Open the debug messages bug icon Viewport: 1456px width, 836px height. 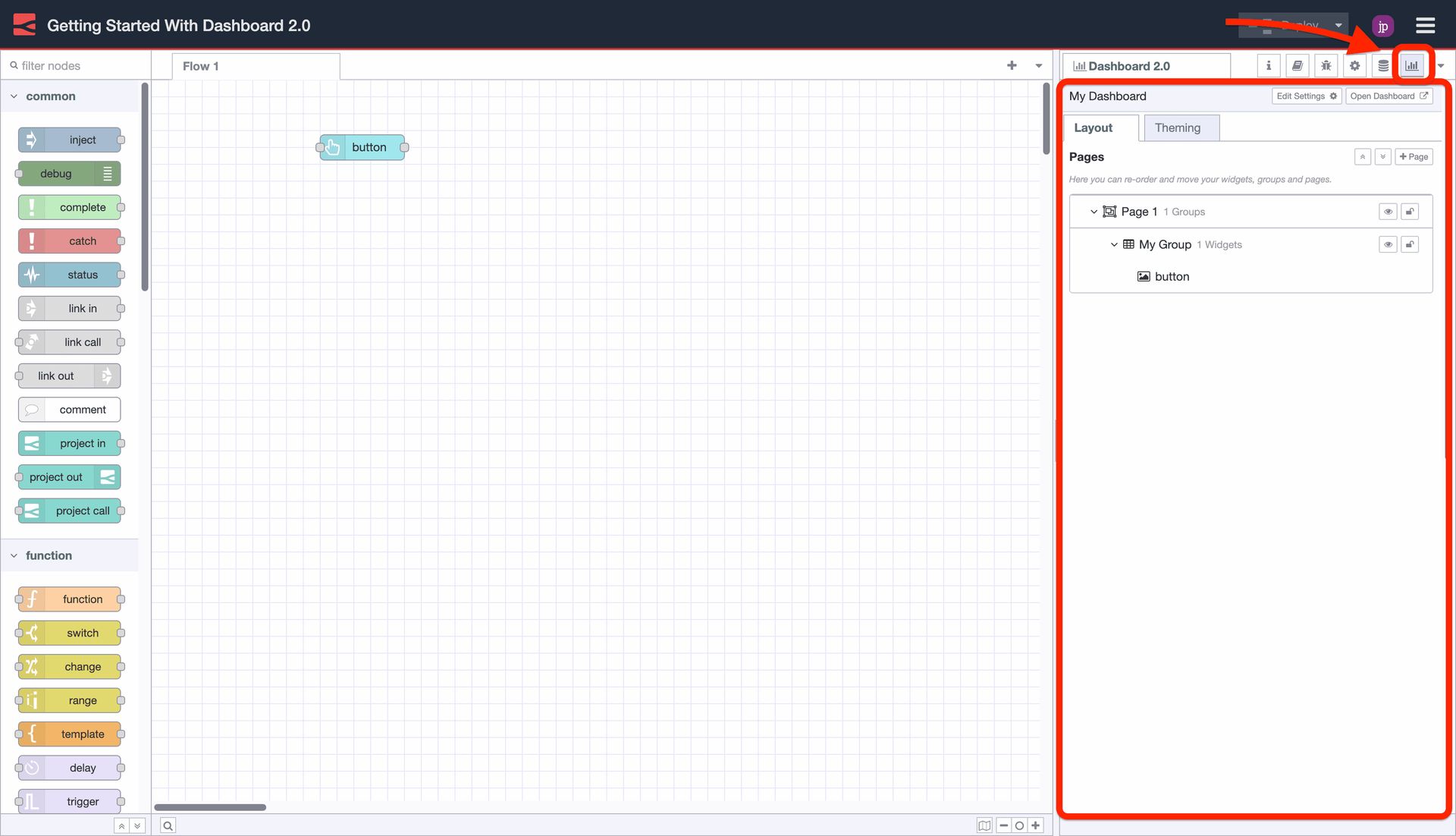(1326, 65)
